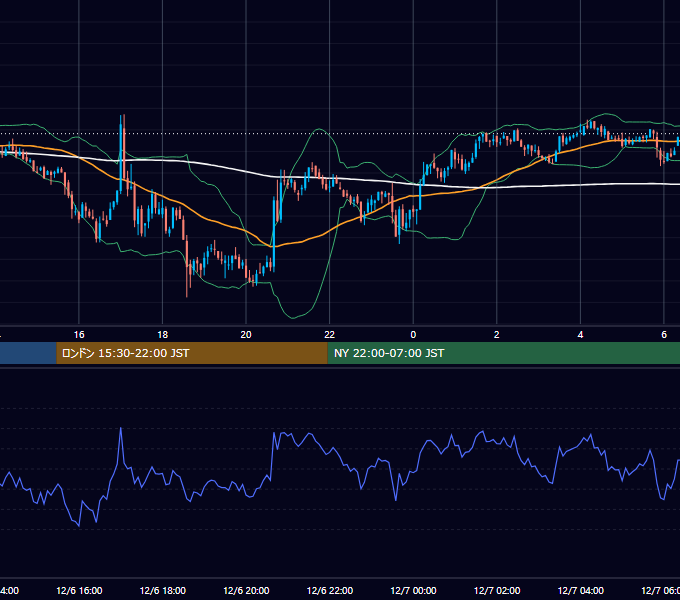The width and height of the screenshot is (680, 600).
Task: Click the upper chart axis label 16
Action: (79, 335)
